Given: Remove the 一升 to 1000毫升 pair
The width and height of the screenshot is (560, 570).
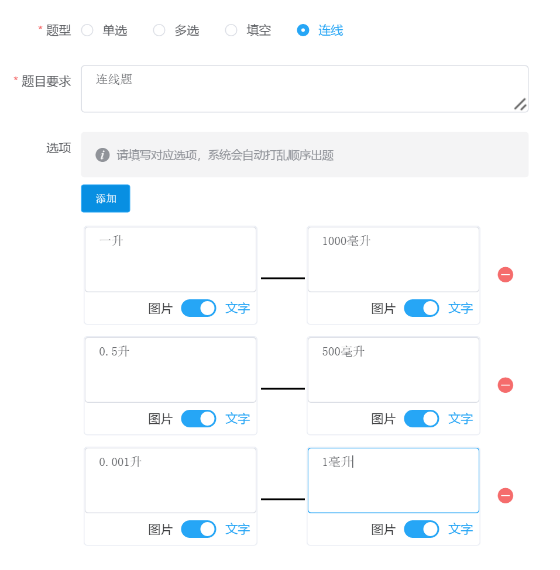Looking at the screenshot, I should tap(505, 274).
